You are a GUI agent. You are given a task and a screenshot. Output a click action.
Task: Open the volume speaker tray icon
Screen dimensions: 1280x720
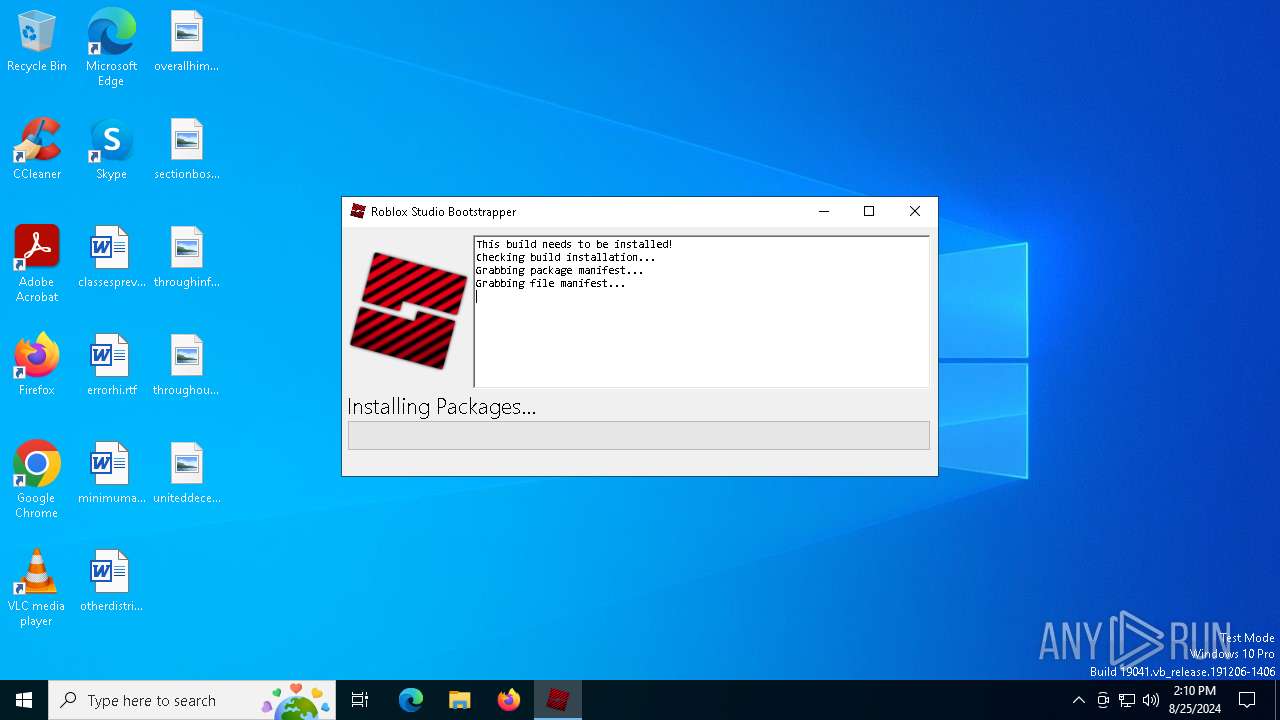[x=1151, y=700]
